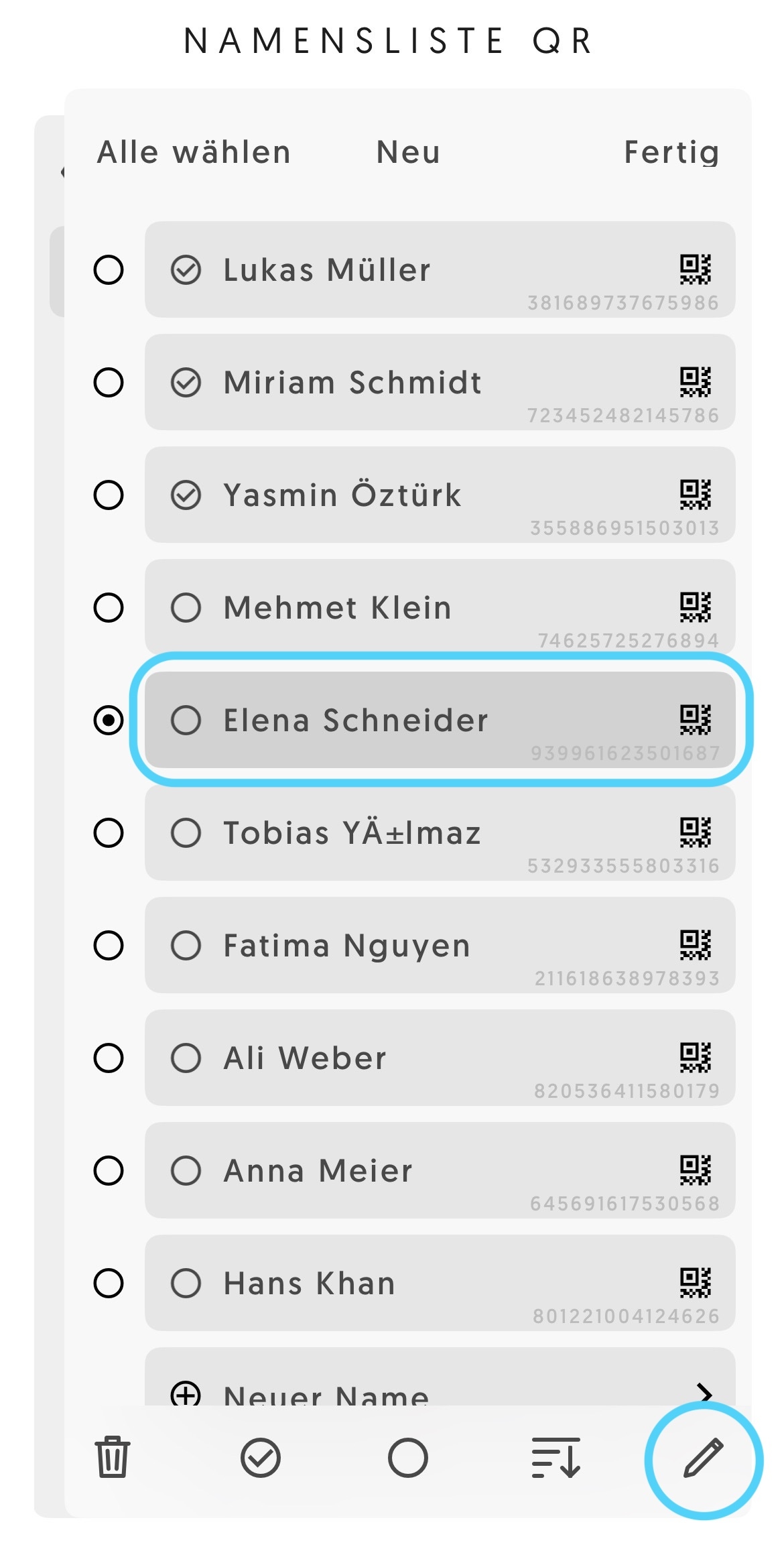The image size is (784, 1561).
Task: Tap the trash delete icon
Action: click(x=113, y=1457)
